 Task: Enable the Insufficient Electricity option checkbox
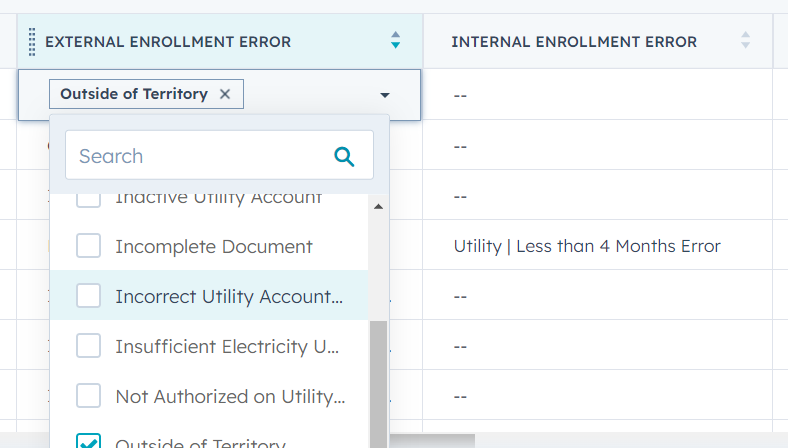[x=89, y=346]
